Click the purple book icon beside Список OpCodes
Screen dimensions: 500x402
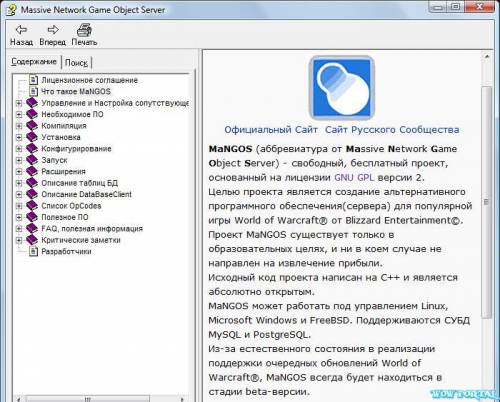32,206
